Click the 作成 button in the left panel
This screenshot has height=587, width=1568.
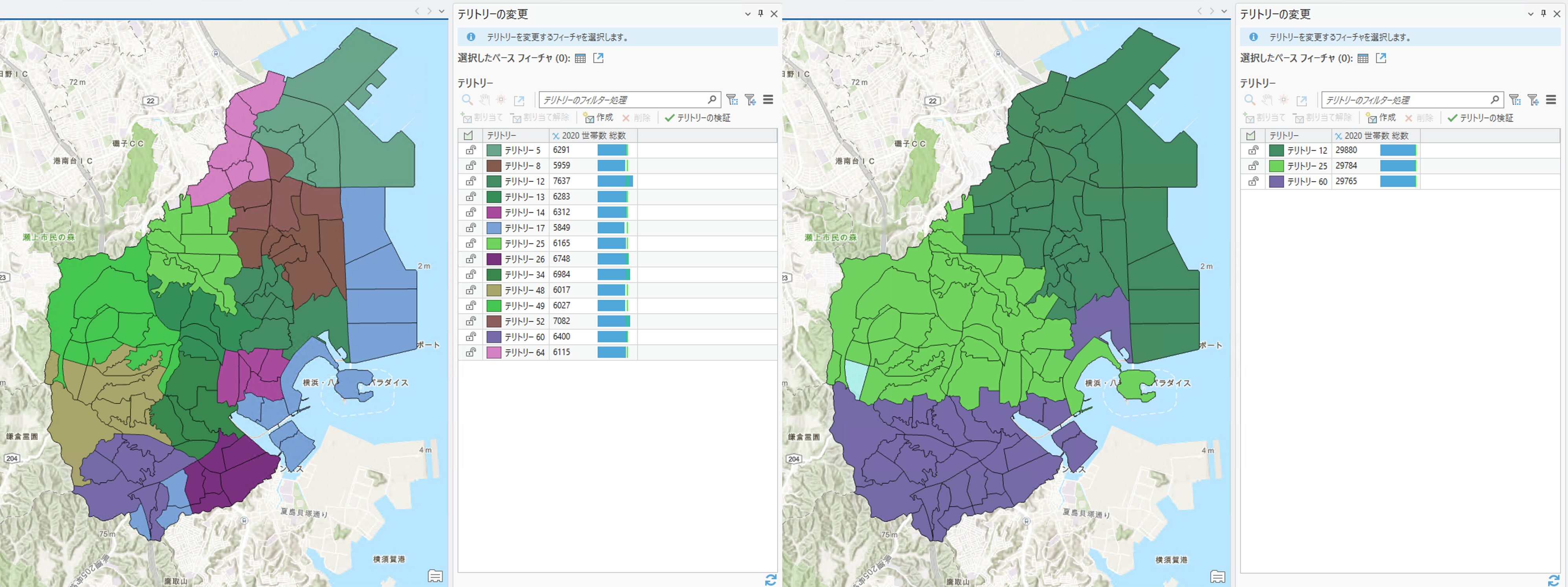pos(598,117)
